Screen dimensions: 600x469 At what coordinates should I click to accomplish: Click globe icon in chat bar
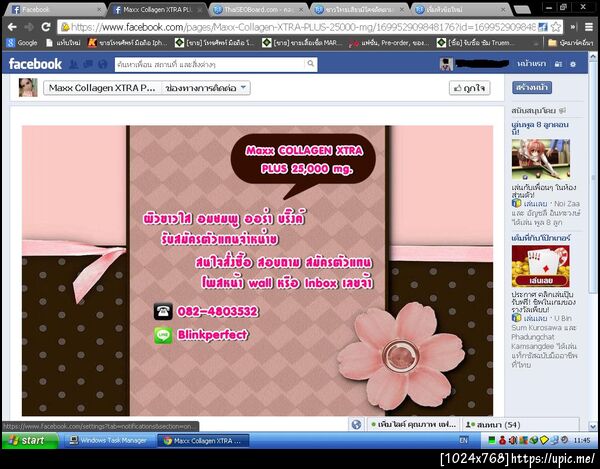tap(356, 424)
